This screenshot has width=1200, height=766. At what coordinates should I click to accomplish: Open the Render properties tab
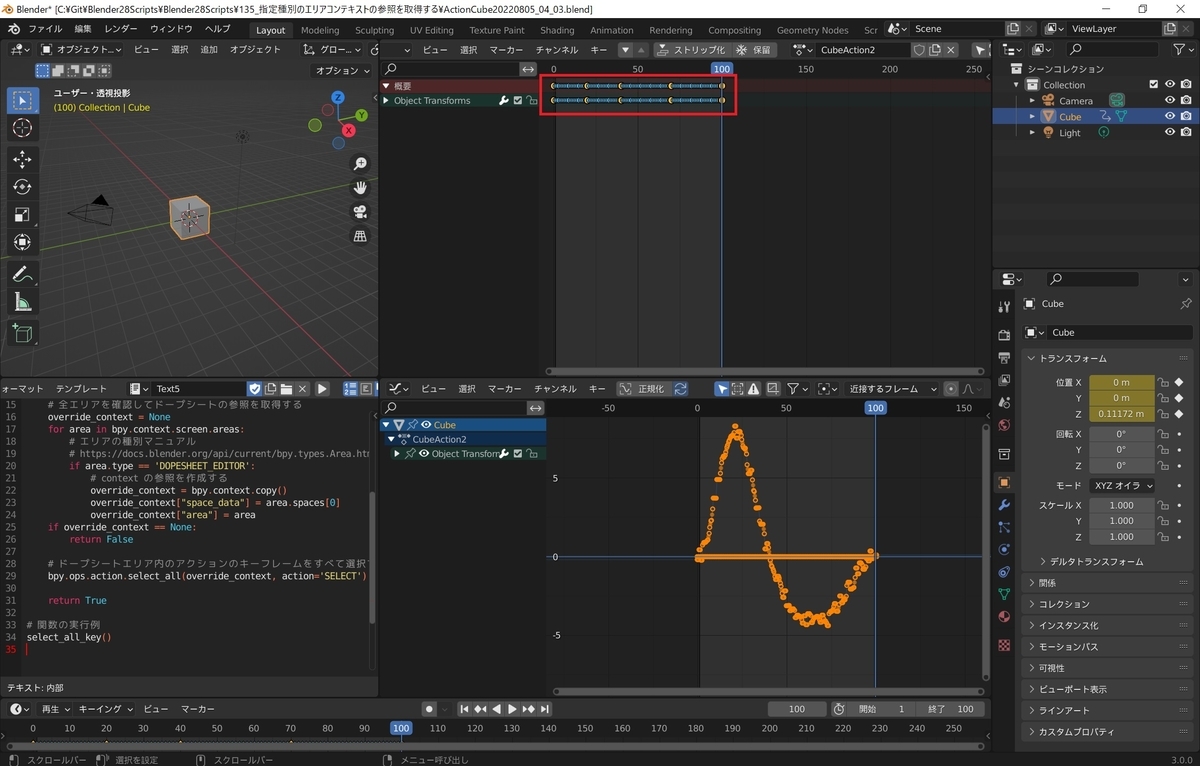click(x=1004, y=334)
